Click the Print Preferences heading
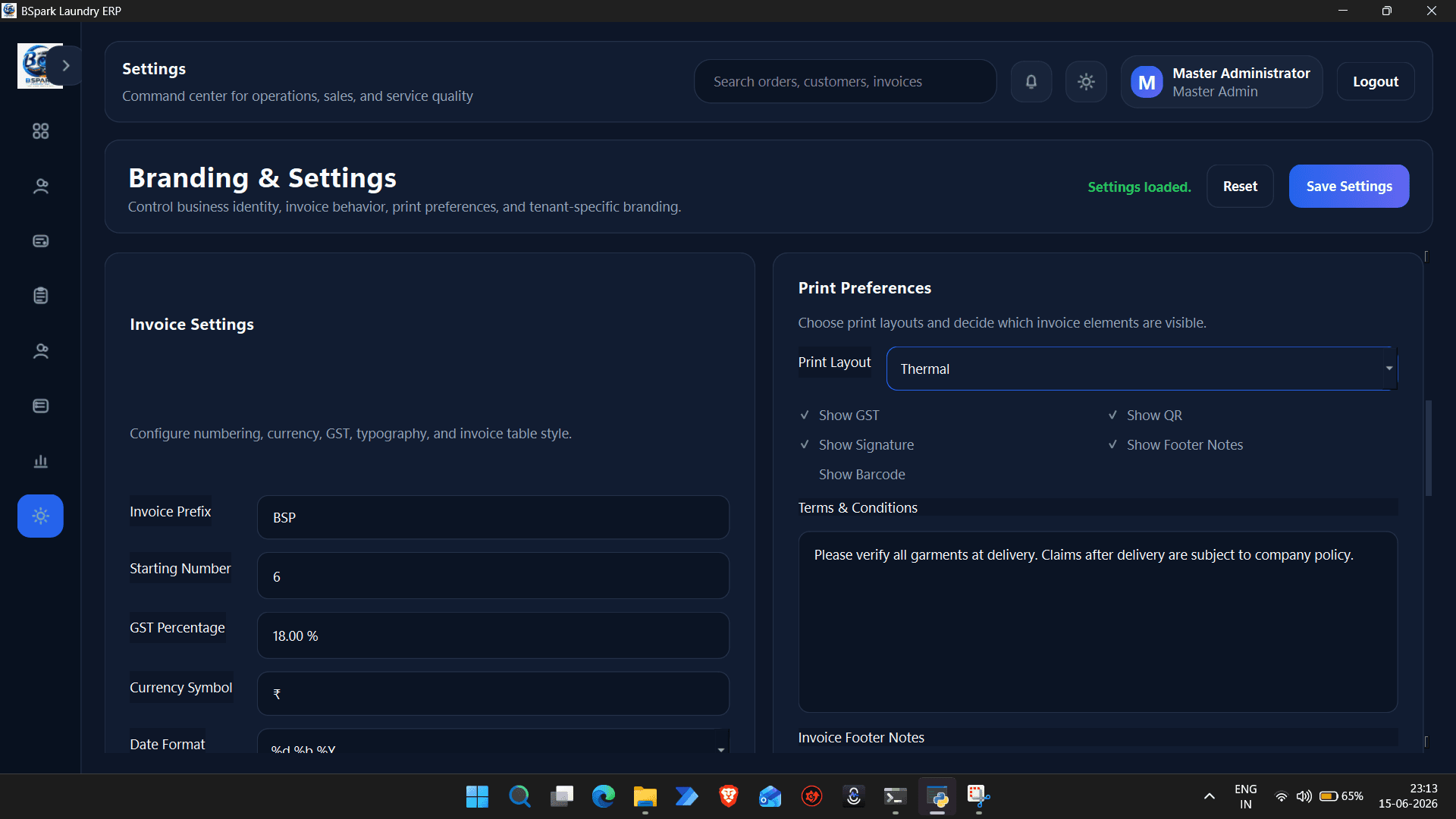Viewport: 1456px width, 819px height. click(x=864, y=288)
